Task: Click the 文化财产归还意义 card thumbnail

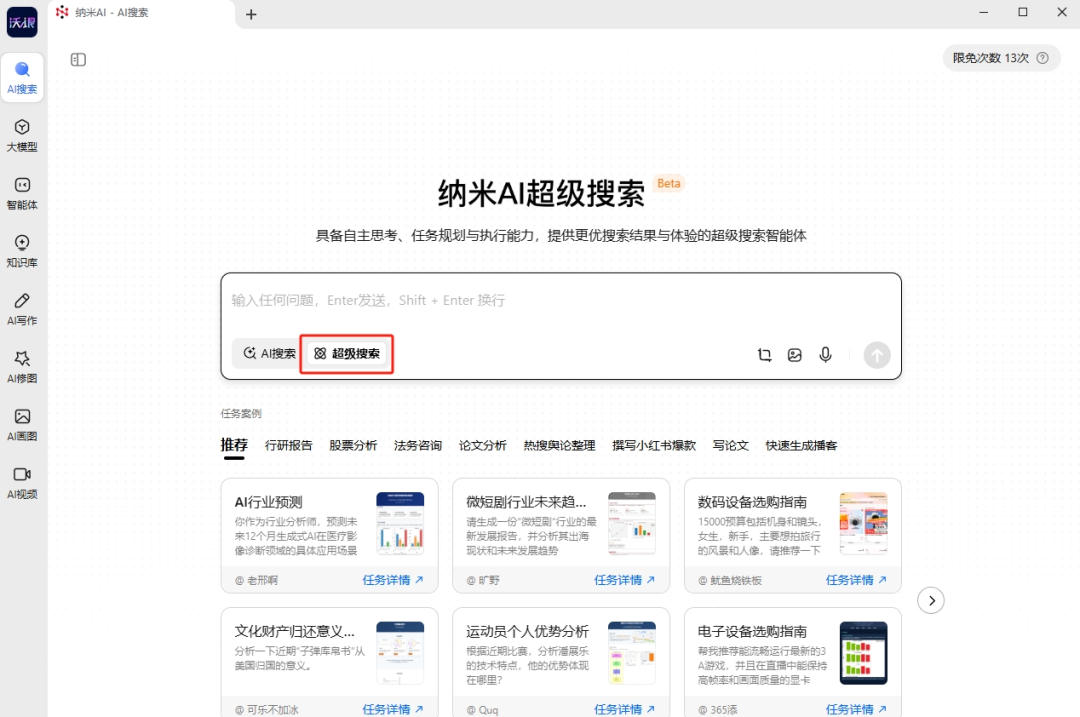Action: tap(400, 652)
